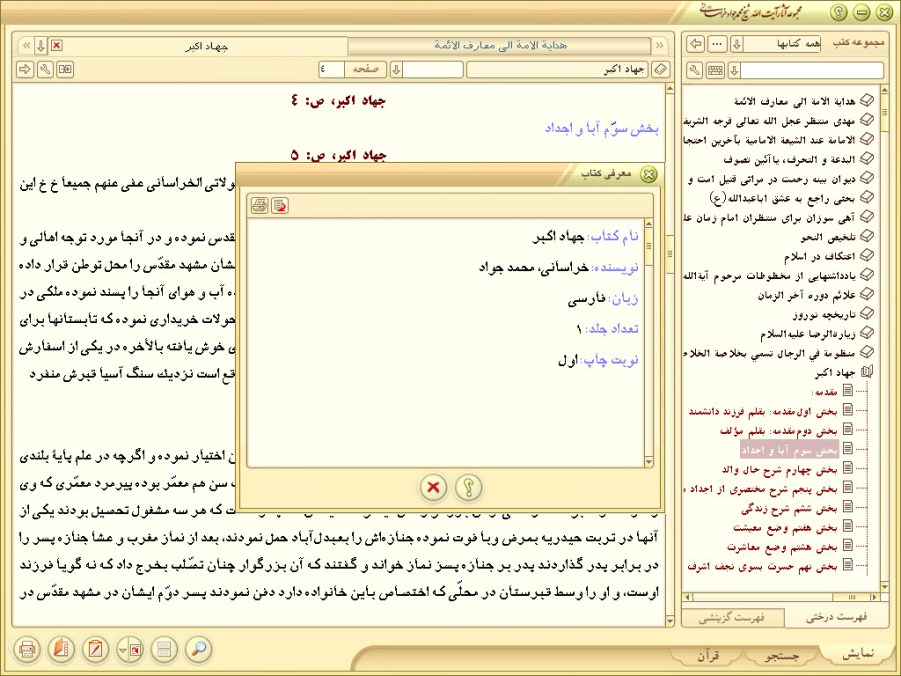
Task: Close the جهاد اکبر document tab
Action: (56, 45)
